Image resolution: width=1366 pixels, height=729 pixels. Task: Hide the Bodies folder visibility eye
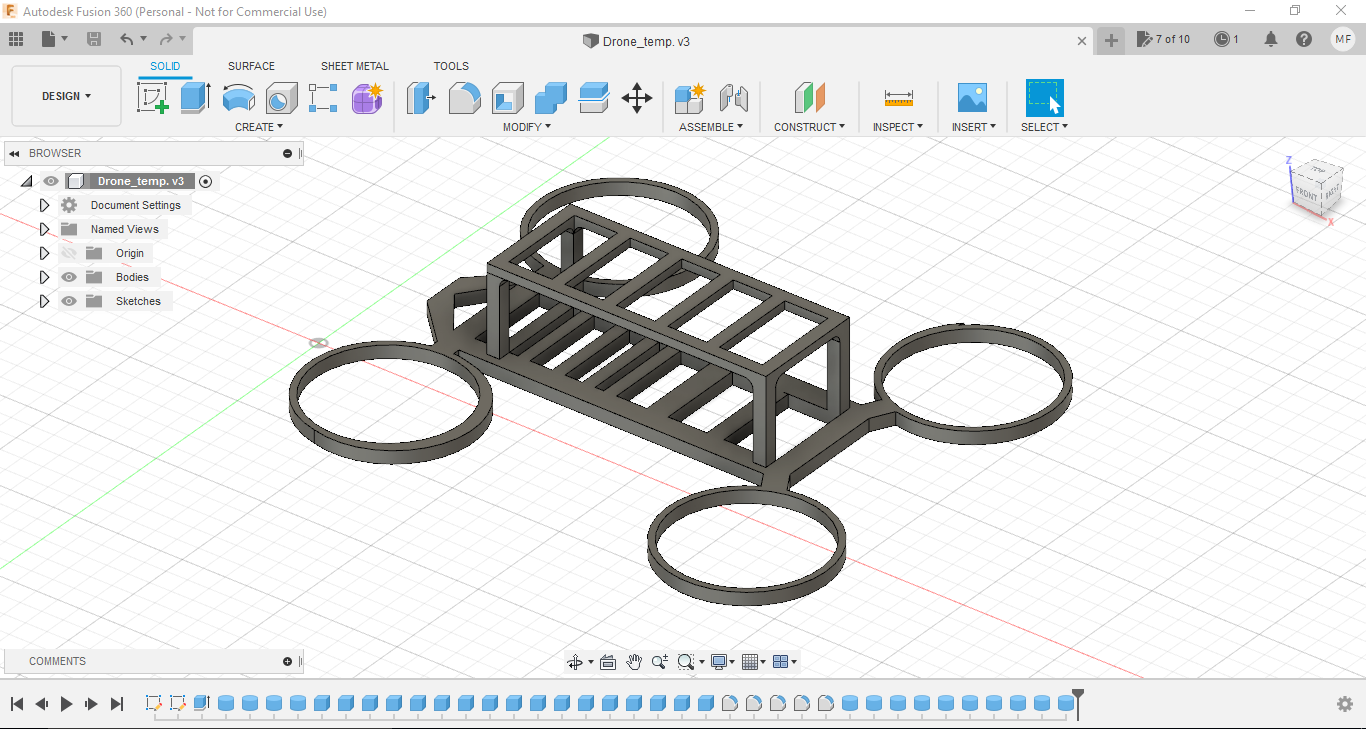click(x=69, y=277)
